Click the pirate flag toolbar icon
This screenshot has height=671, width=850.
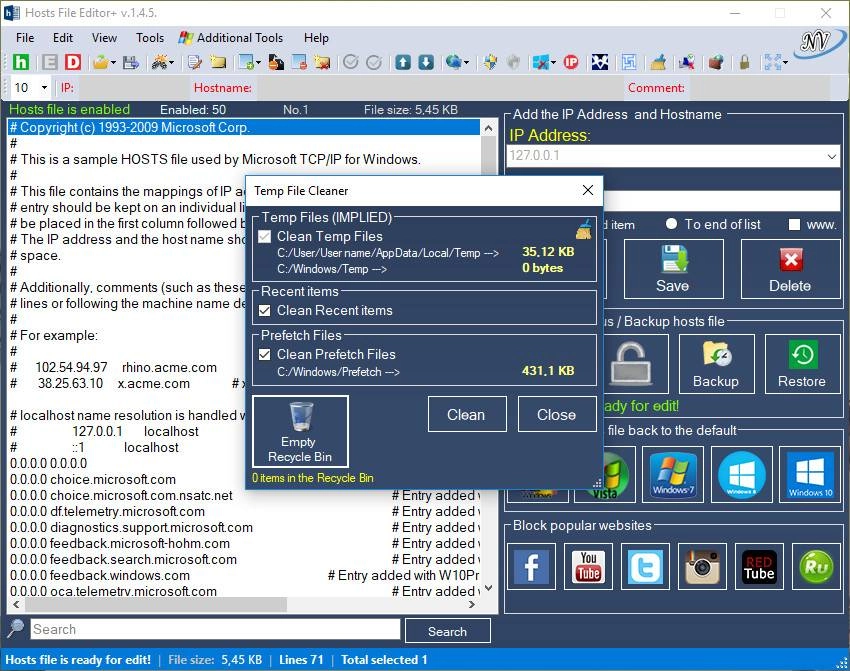(600, 62)
